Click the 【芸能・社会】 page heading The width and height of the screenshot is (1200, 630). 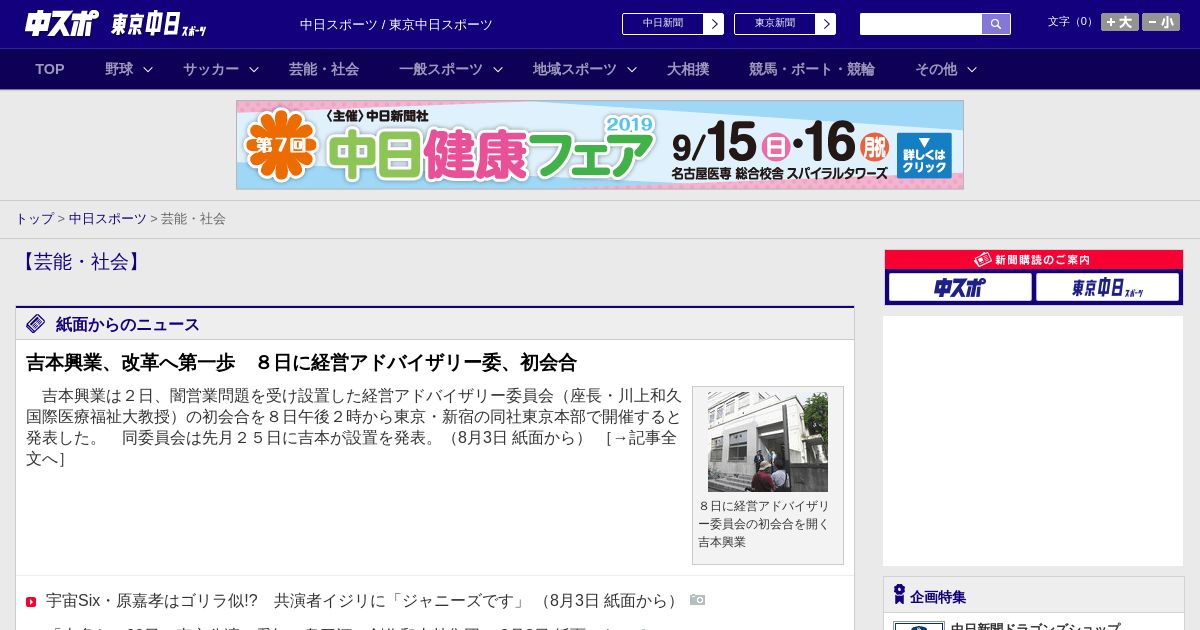(x=80, y=262)
